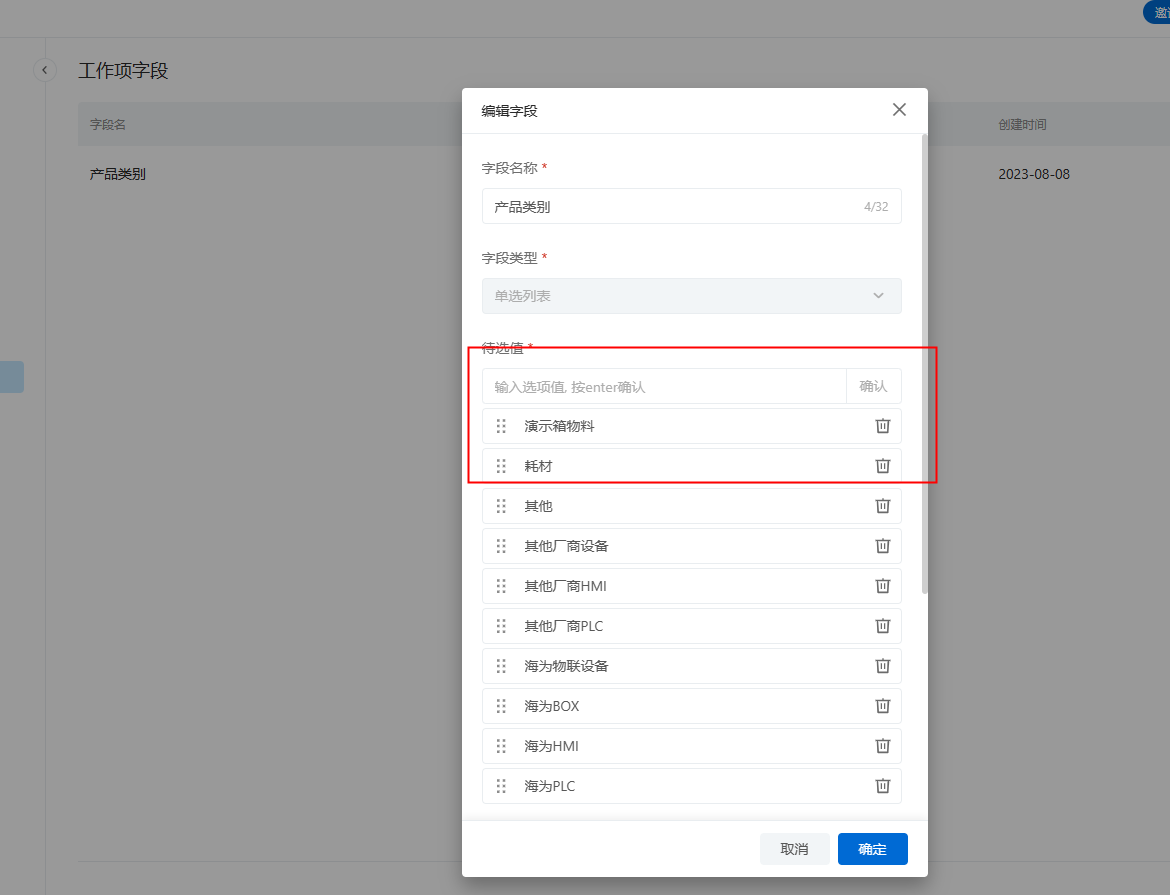Click the 其他厂商HMI option text
Image resolution: width=1170 pixels, height=895 pixels.
pyautogui.click(x=565, y=586)
